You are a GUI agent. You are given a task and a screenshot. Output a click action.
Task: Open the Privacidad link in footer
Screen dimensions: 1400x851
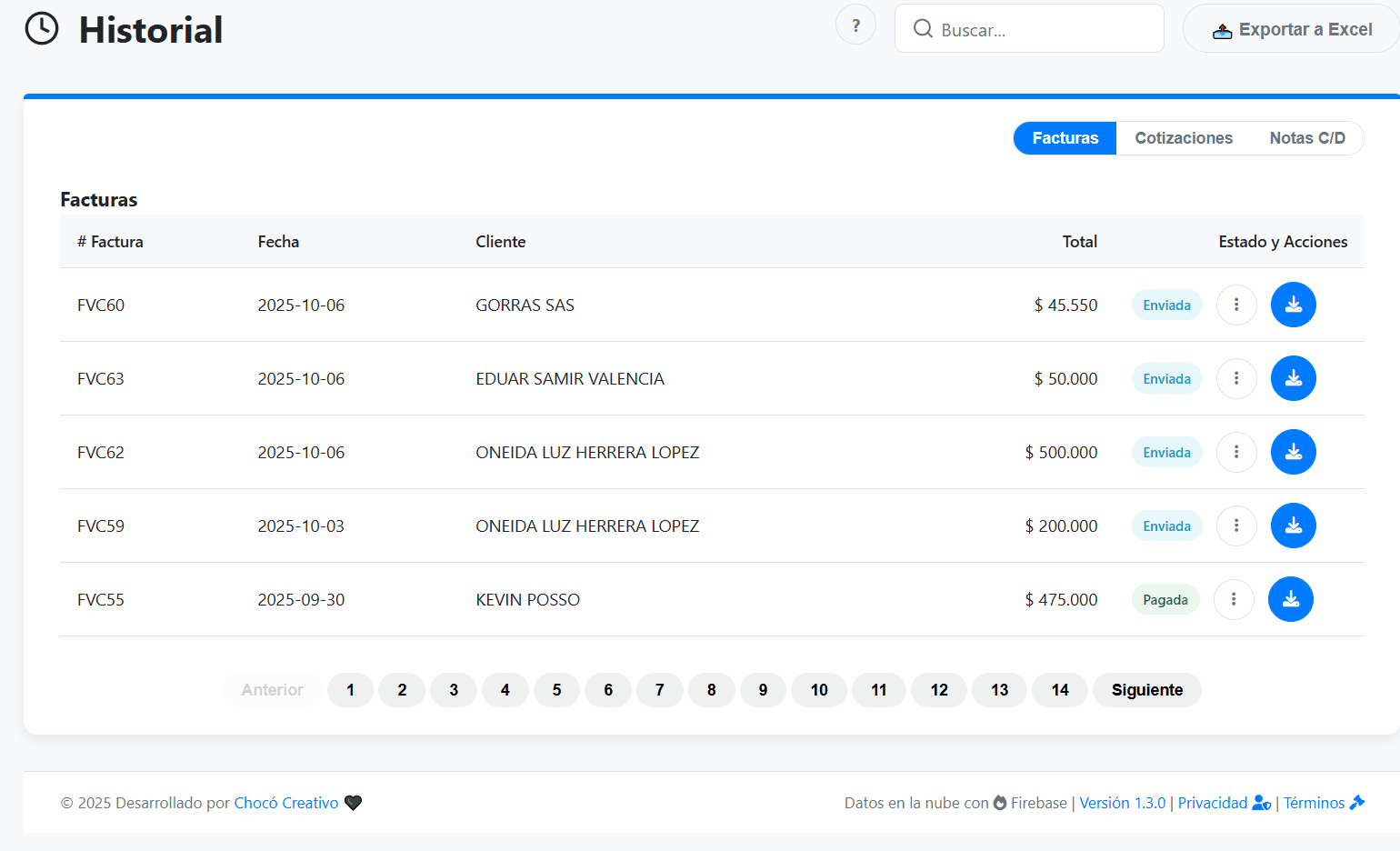(x=1213, y=803)
